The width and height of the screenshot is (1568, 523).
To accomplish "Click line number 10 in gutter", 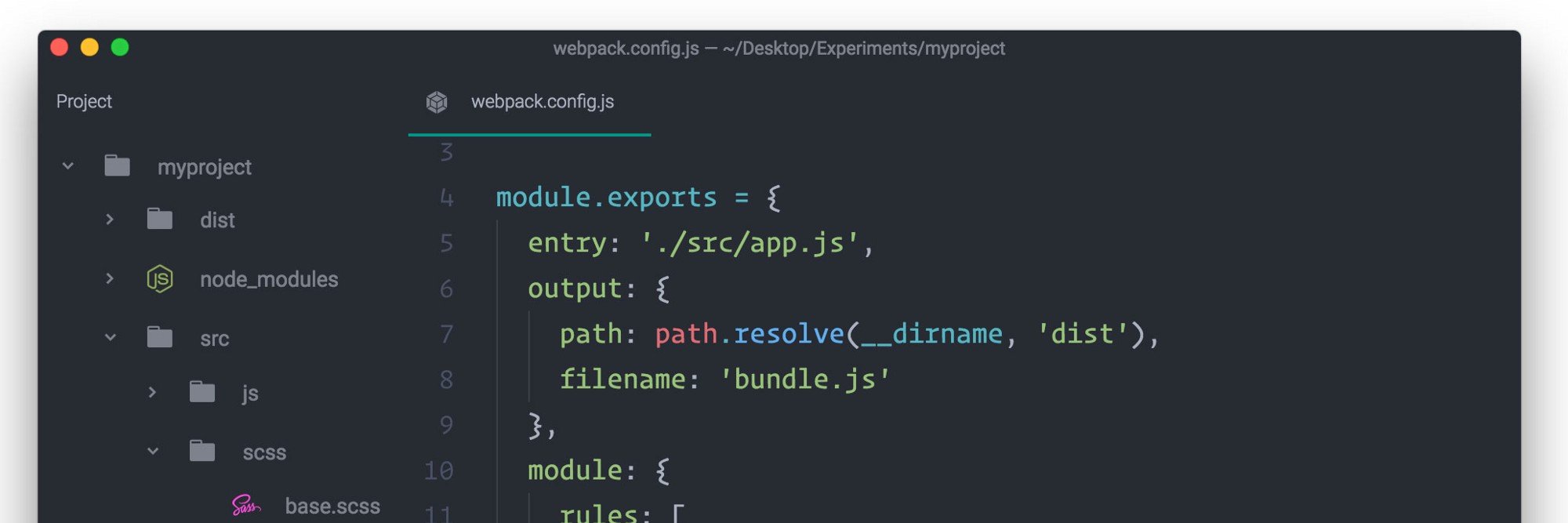I will [x=438, y=470].
